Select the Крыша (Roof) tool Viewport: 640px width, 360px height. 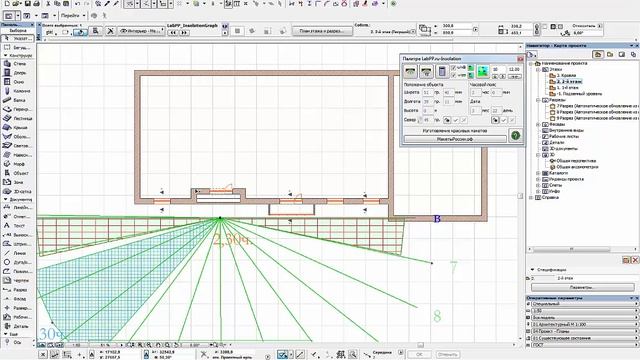(x=16, y=127)
